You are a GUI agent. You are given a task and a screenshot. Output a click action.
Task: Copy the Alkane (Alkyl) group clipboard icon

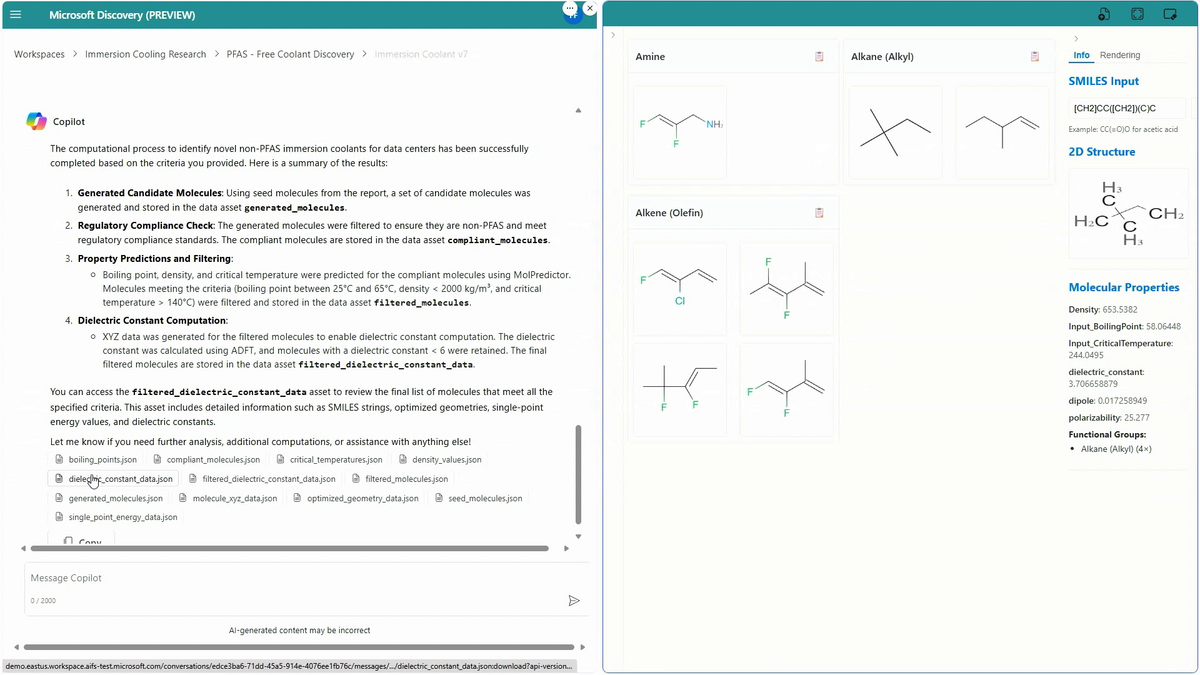click(1035, 57)
